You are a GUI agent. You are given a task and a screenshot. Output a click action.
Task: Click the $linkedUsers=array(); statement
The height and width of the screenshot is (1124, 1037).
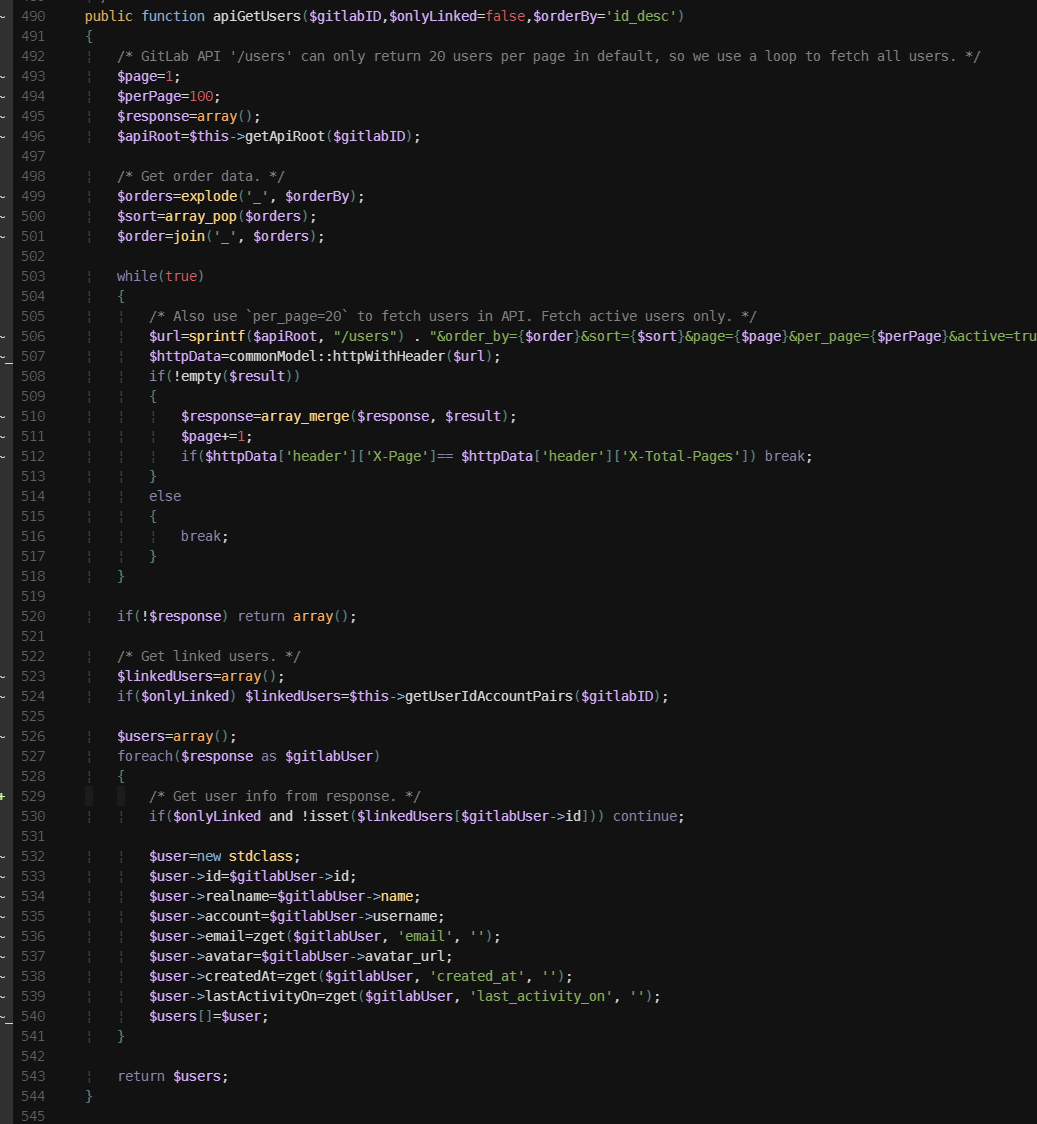201,677
